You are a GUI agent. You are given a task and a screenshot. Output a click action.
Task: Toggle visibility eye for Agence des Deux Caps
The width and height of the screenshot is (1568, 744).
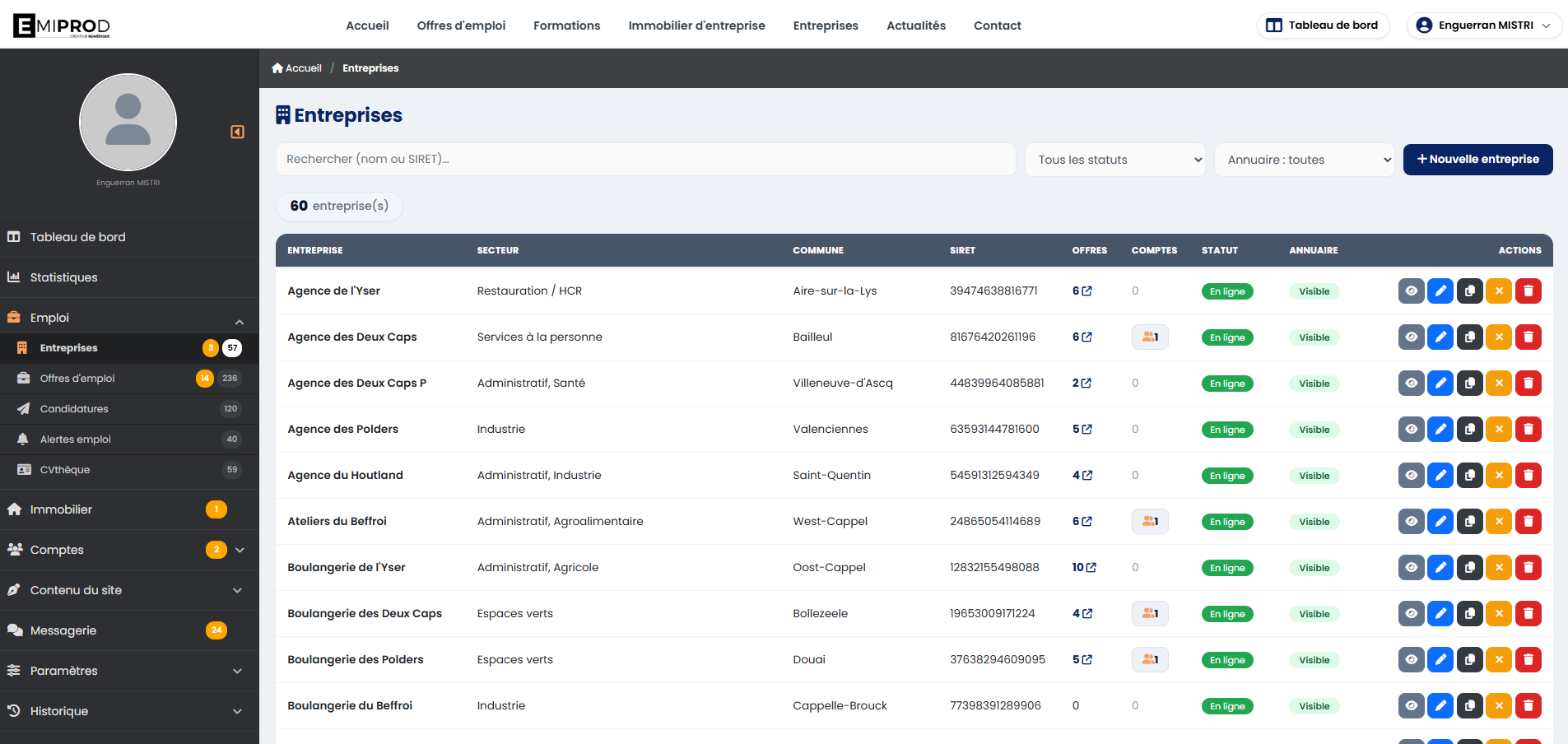click(x=1412, y=337)
